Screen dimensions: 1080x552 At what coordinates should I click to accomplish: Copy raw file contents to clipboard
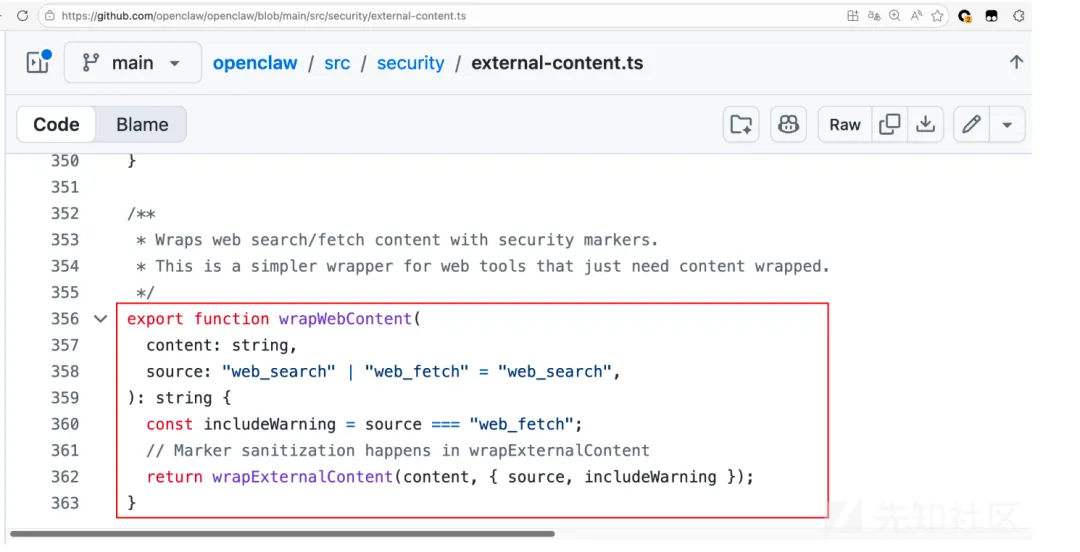[x=889, y=124]
